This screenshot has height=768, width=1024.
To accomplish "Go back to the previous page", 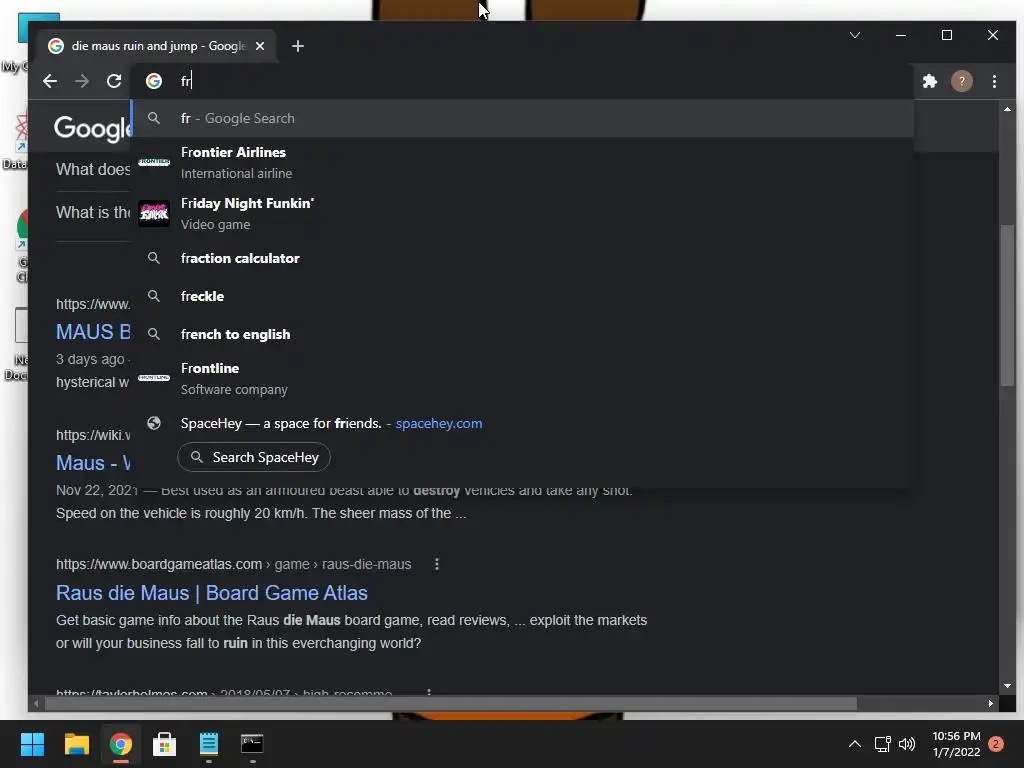I will point(50,81).
